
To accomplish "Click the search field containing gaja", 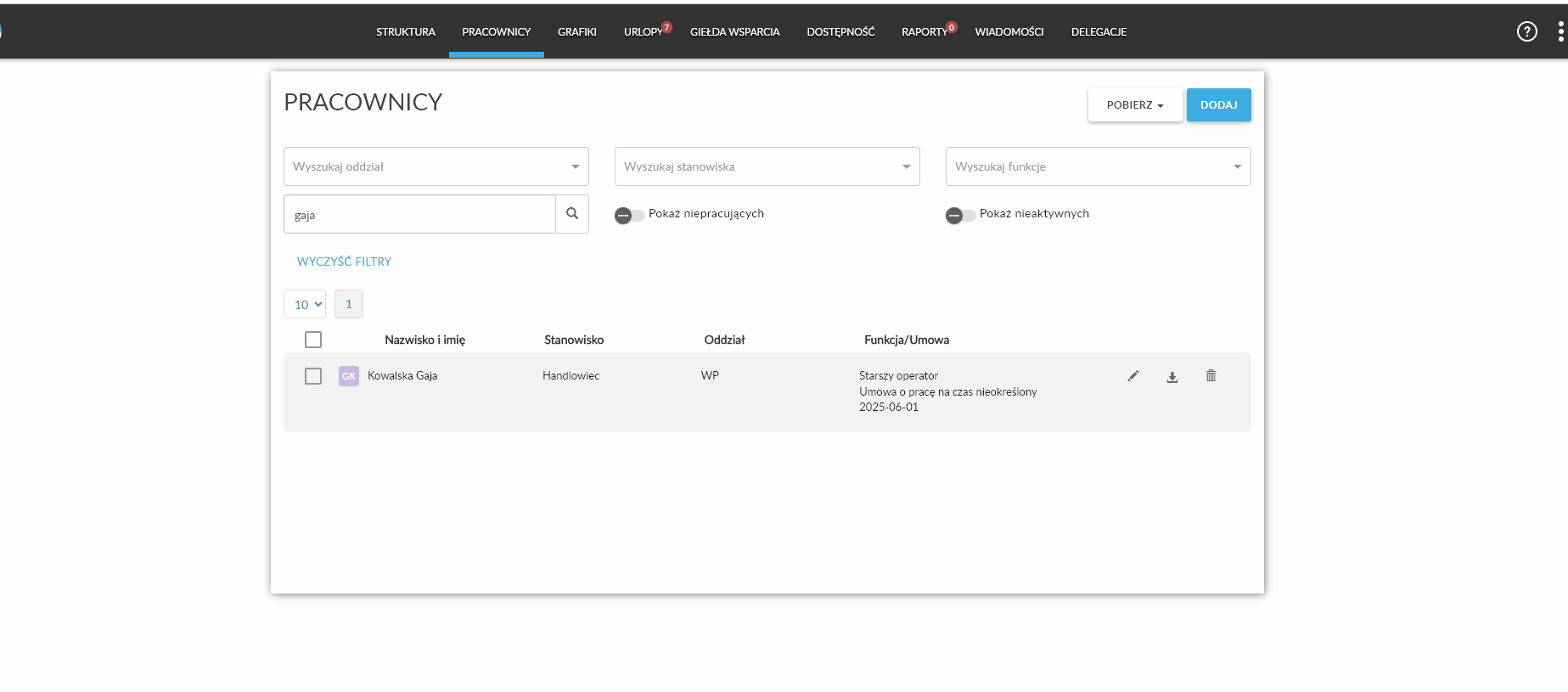I will tap(419, 214).
